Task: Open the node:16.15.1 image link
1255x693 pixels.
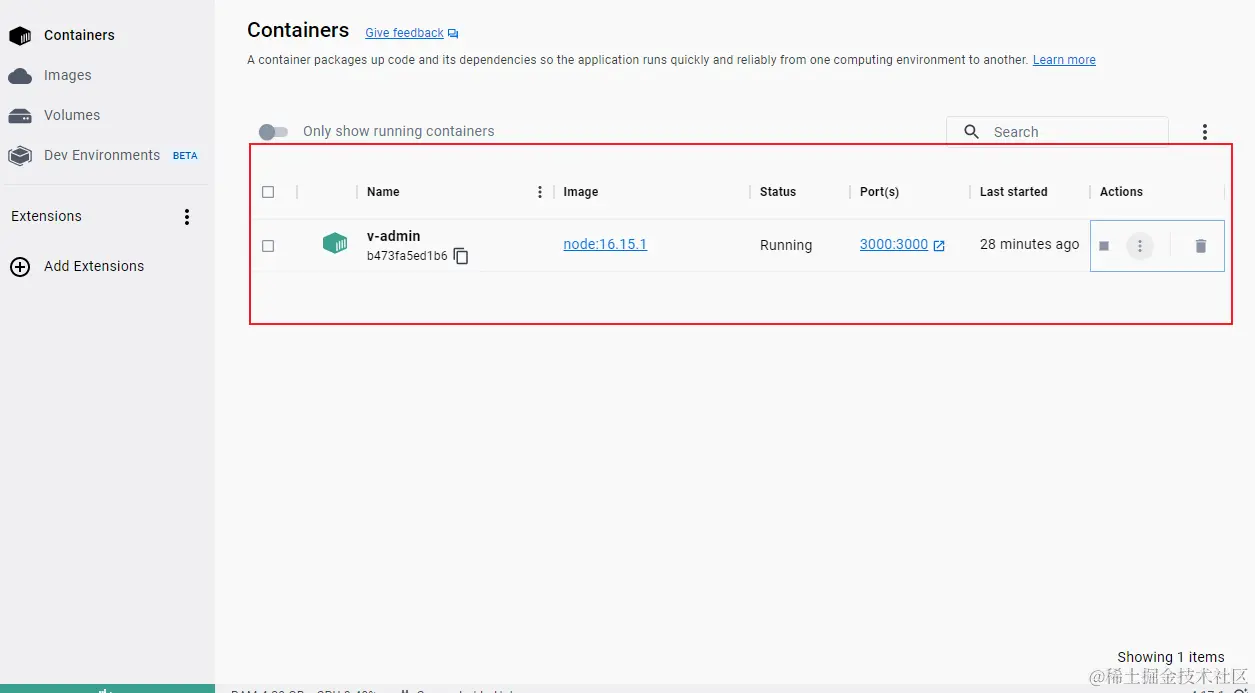Action: [x=605, y=244]
